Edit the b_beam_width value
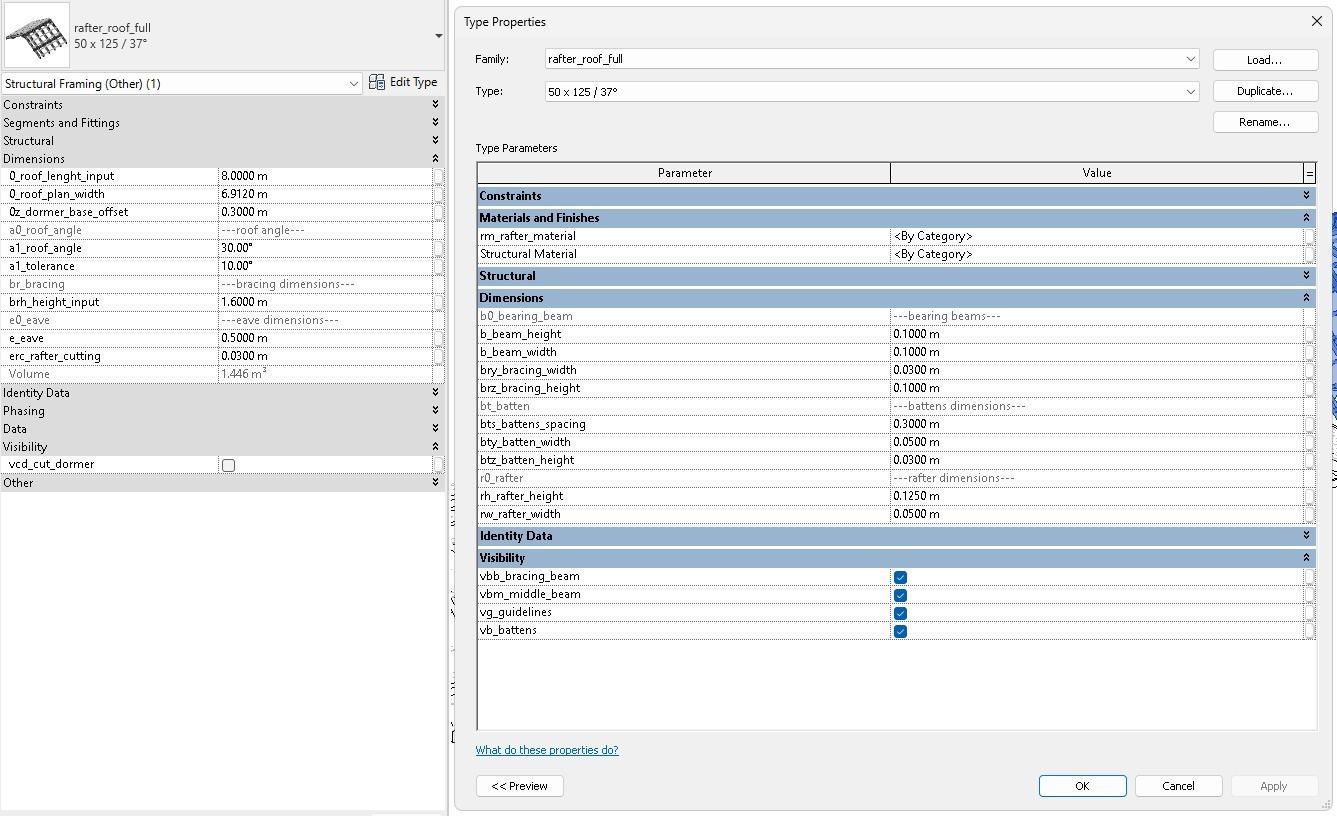This screenshot has height=816, width=1337. tap(1096, 352)
